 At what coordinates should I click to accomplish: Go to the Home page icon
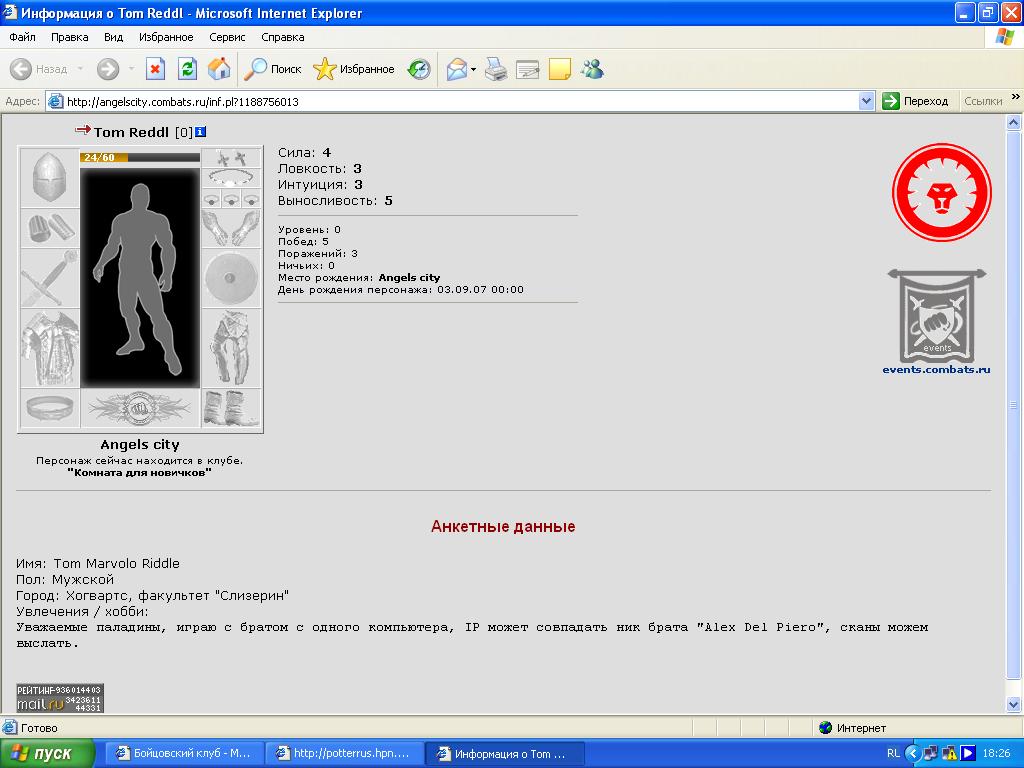click(x=219, y=69)
